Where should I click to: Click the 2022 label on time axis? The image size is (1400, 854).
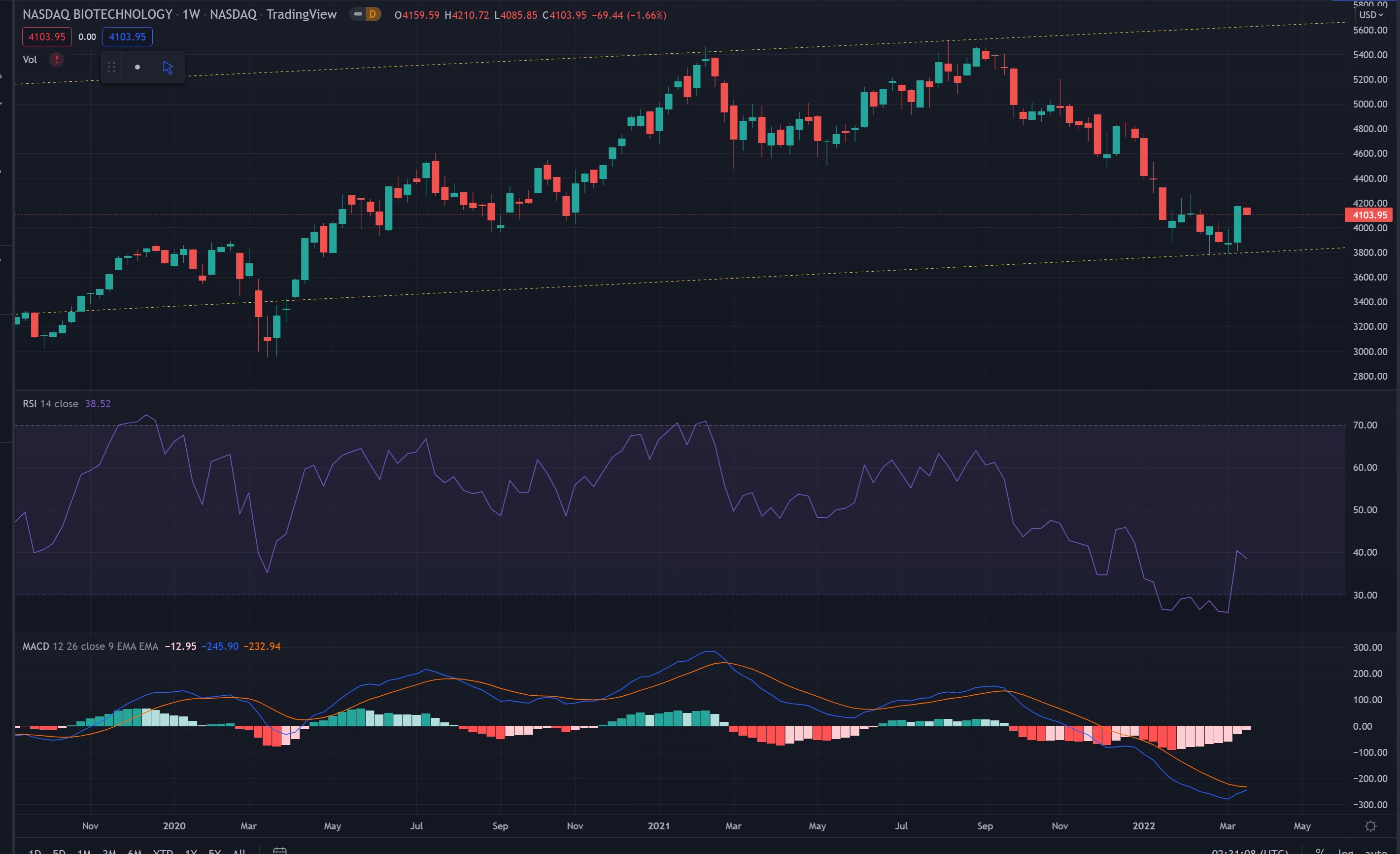pyautogui.click(x=1143, y=825)
